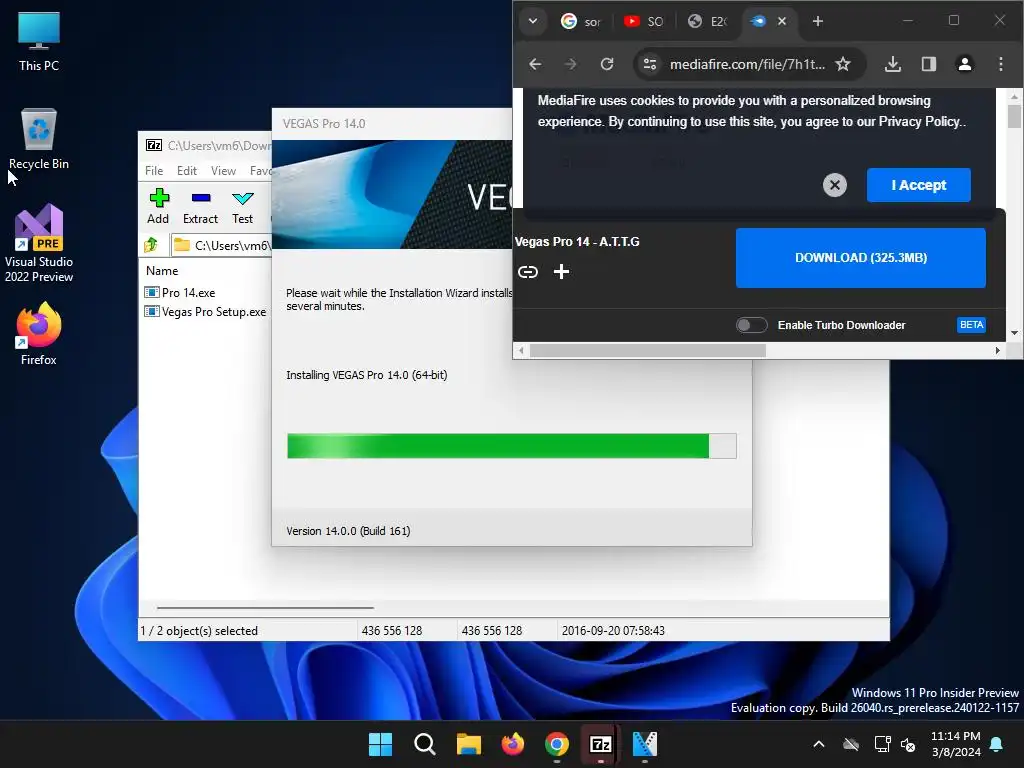The height and width of the screenshot is (768, 1024).
Task: Open the Edit menu in 7-Zip
Action: pyautogui.click(x=187, y=170)
